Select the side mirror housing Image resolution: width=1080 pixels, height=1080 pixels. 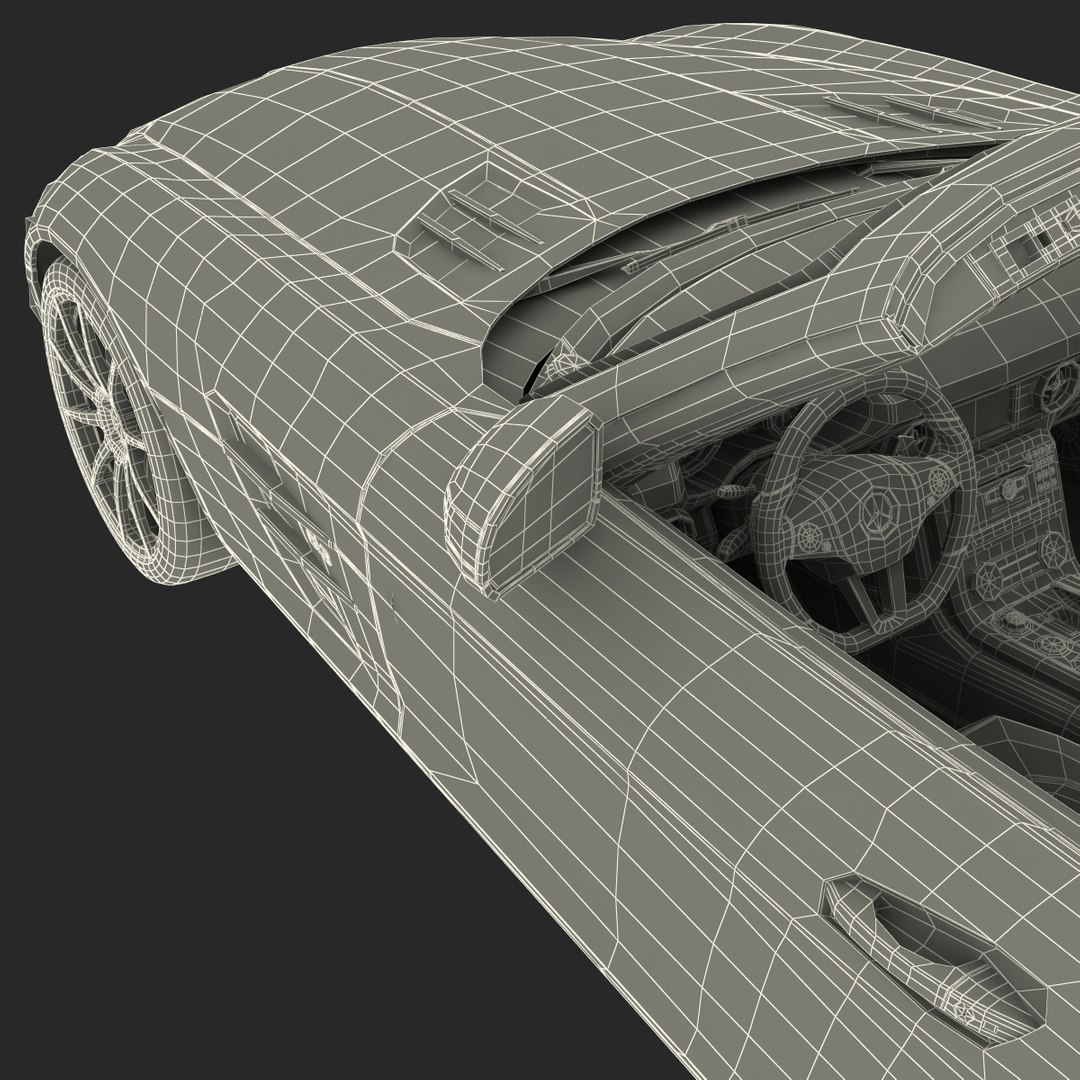point(521,495)
